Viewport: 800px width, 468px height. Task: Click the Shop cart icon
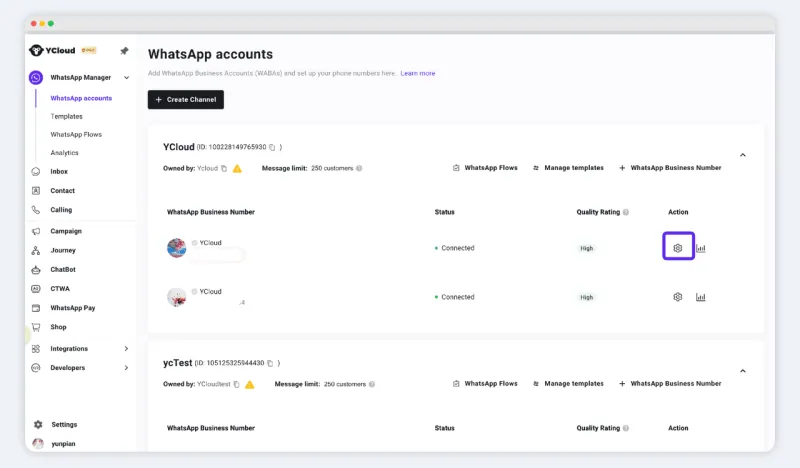(36, 327)
